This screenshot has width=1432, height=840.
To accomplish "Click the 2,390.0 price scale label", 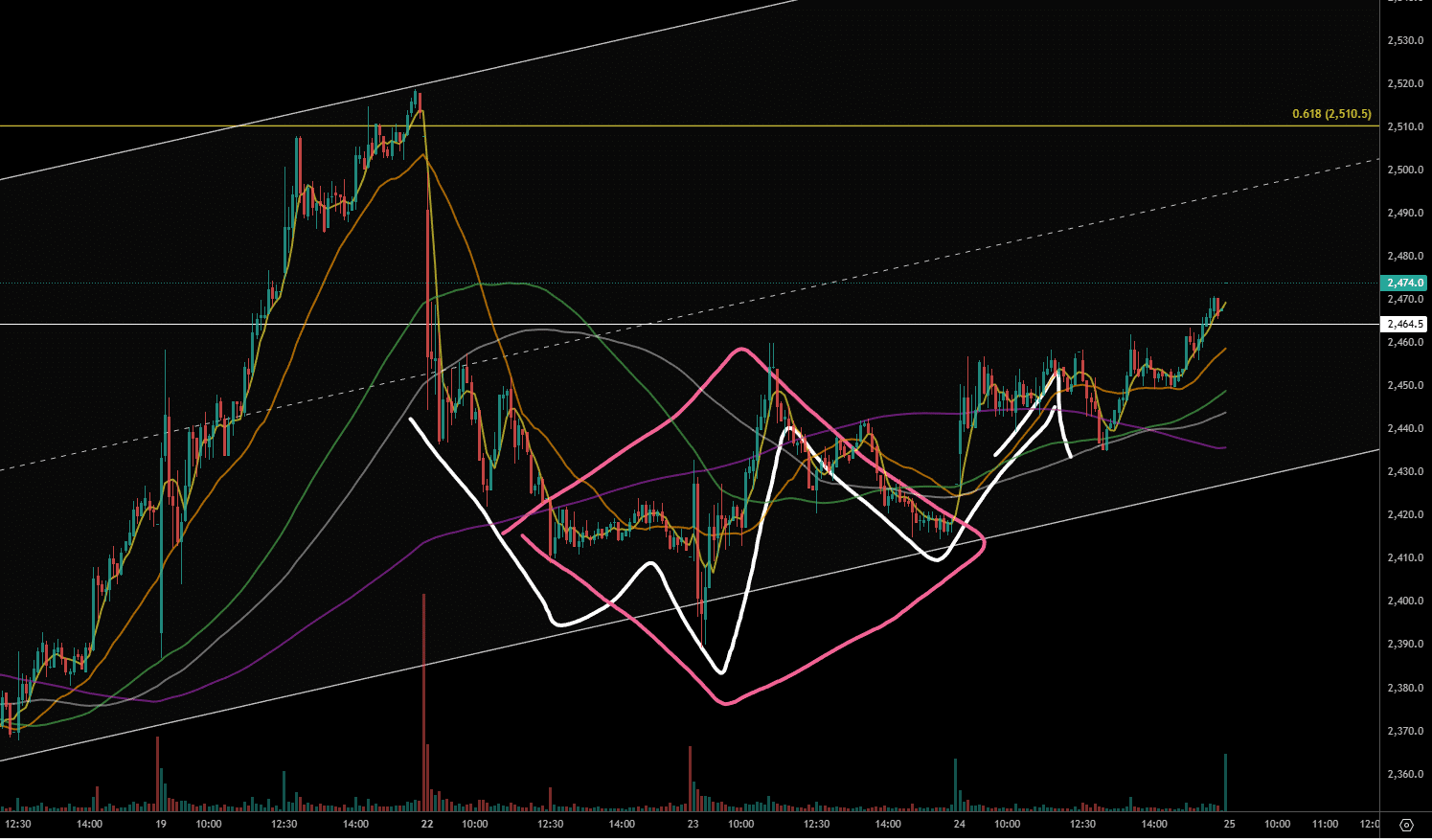I will [1405, 644].
